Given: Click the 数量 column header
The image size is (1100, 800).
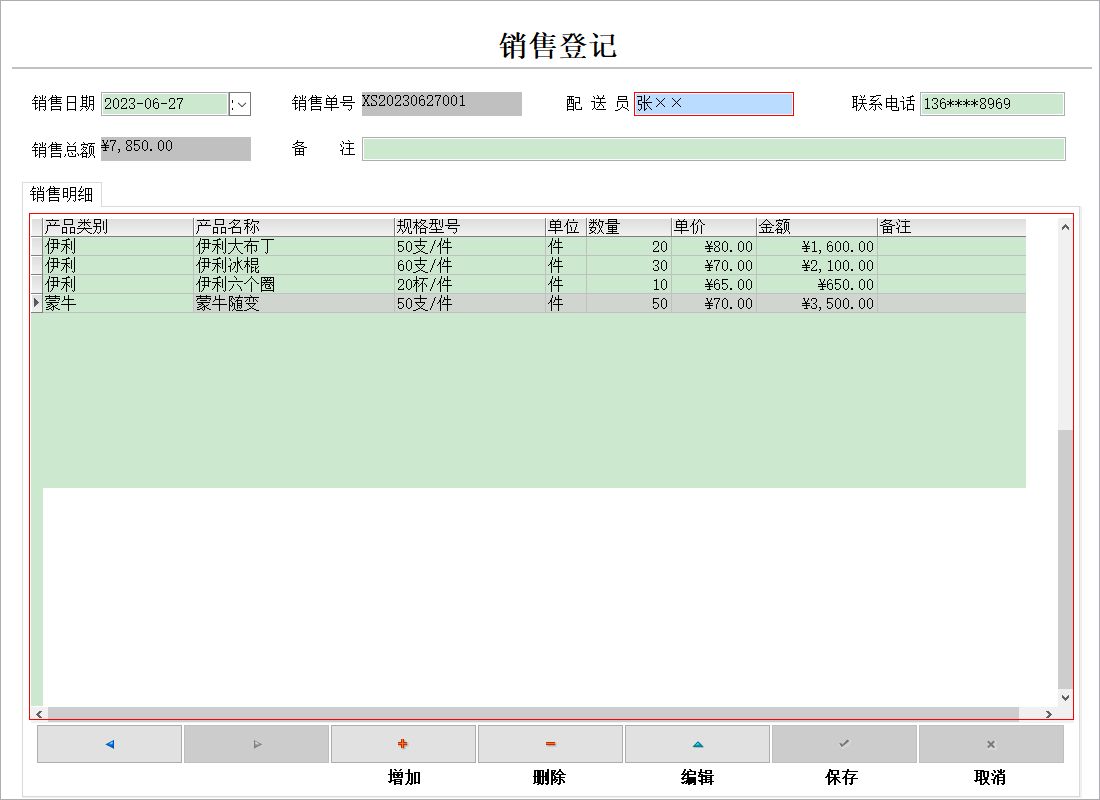Looking at the screenshot, I should pyautogui.click(x=629, y=227).
